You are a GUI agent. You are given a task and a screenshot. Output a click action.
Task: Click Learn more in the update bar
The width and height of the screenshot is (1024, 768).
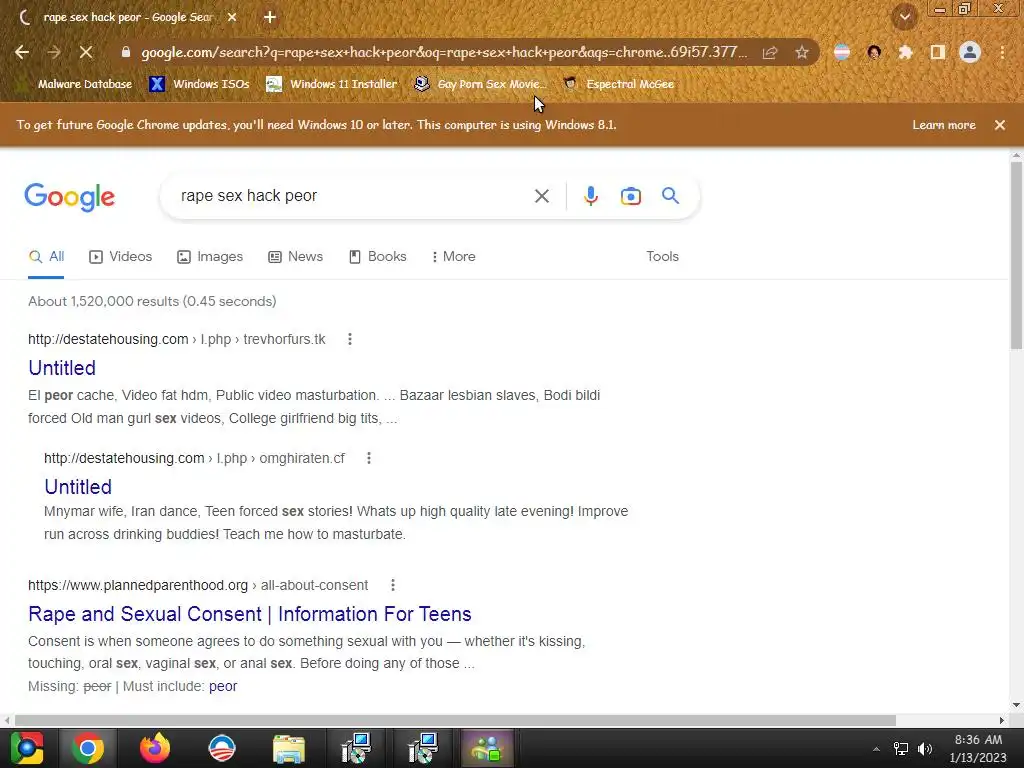[x=944, y=125]
